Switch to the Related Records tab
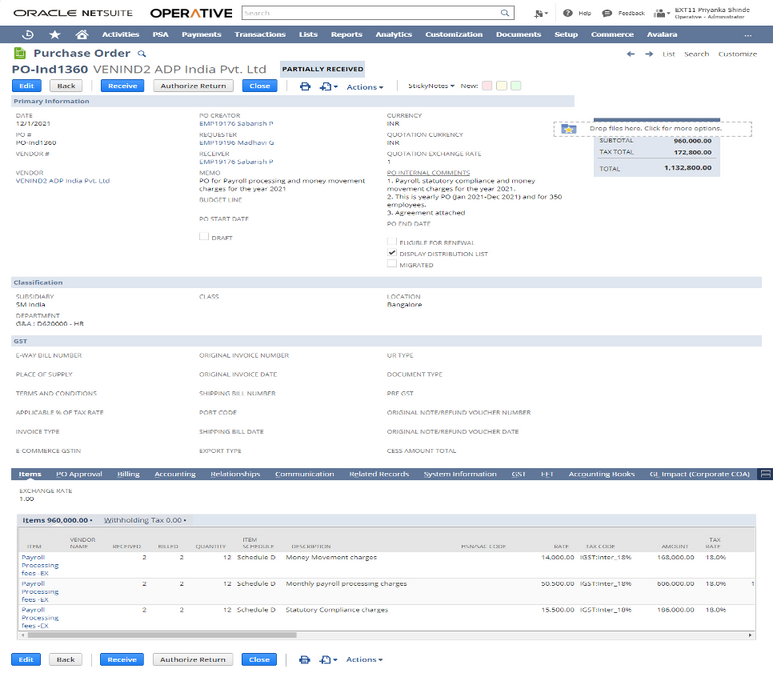Viewport: 773px width, 677px height. coord(379,474)
